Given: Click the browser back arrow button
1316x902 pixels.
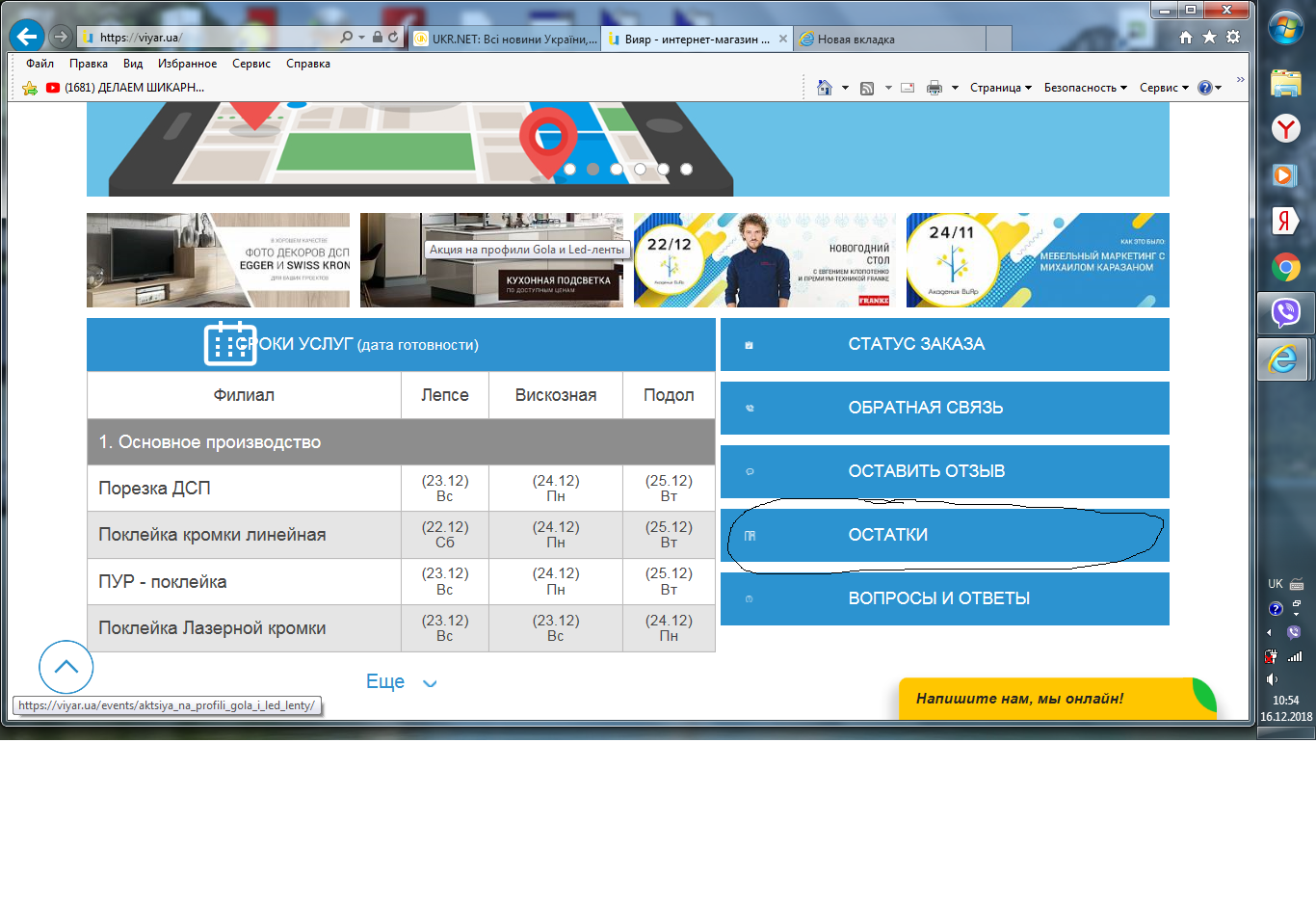Looking at the screenshot, I should pos(27,37).
